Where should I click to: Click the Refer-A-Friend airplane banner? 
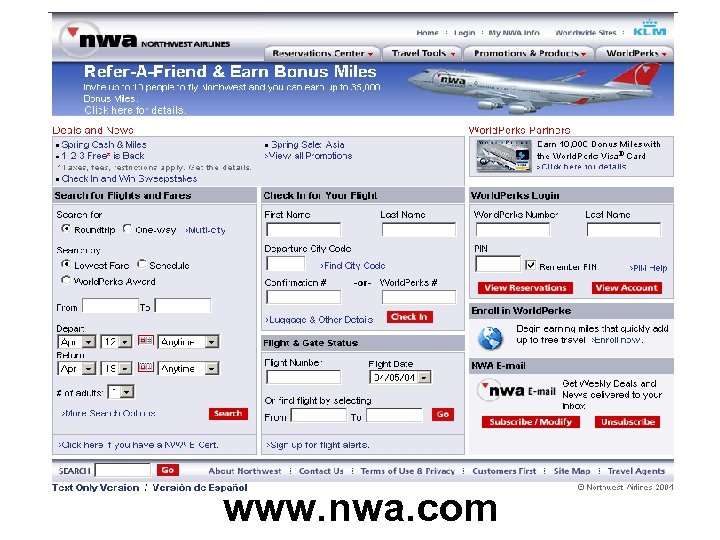click(363, 89)
